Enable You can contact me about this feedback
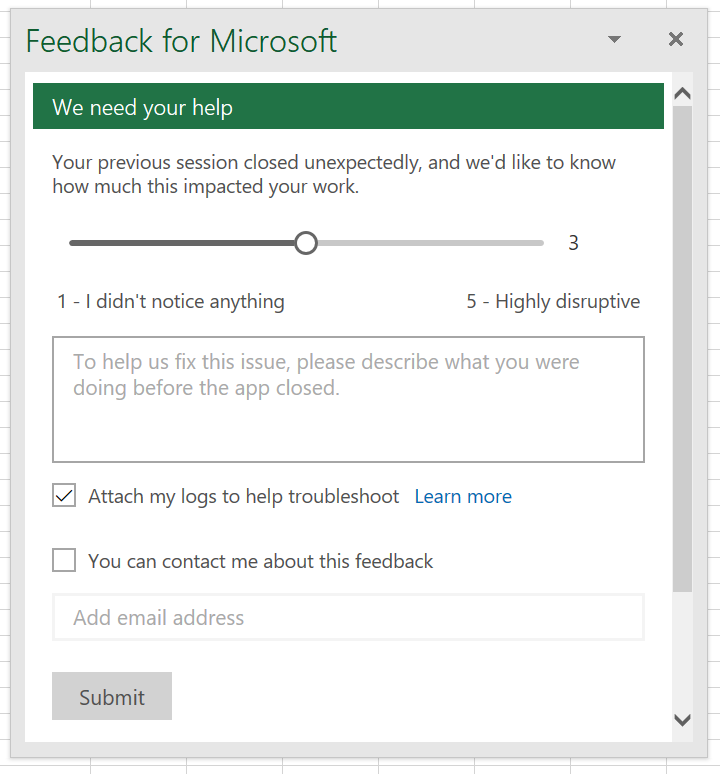The width and height of the screenshot is (720, 774). tap(64, 560)
